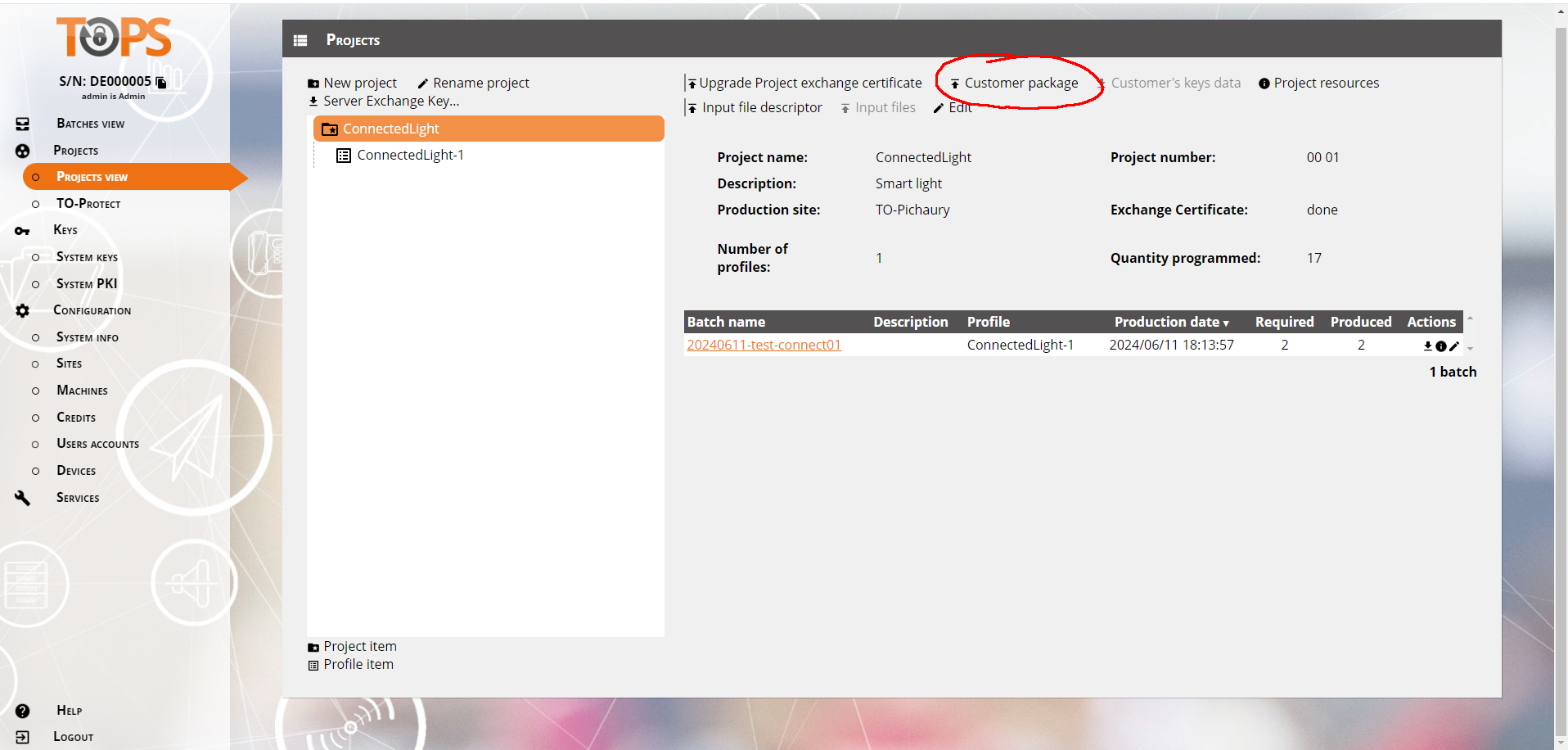The height and width of the screenshot is (750, 1568).
Task: Click the Configuration gear icon
Action: pos(22,311)
